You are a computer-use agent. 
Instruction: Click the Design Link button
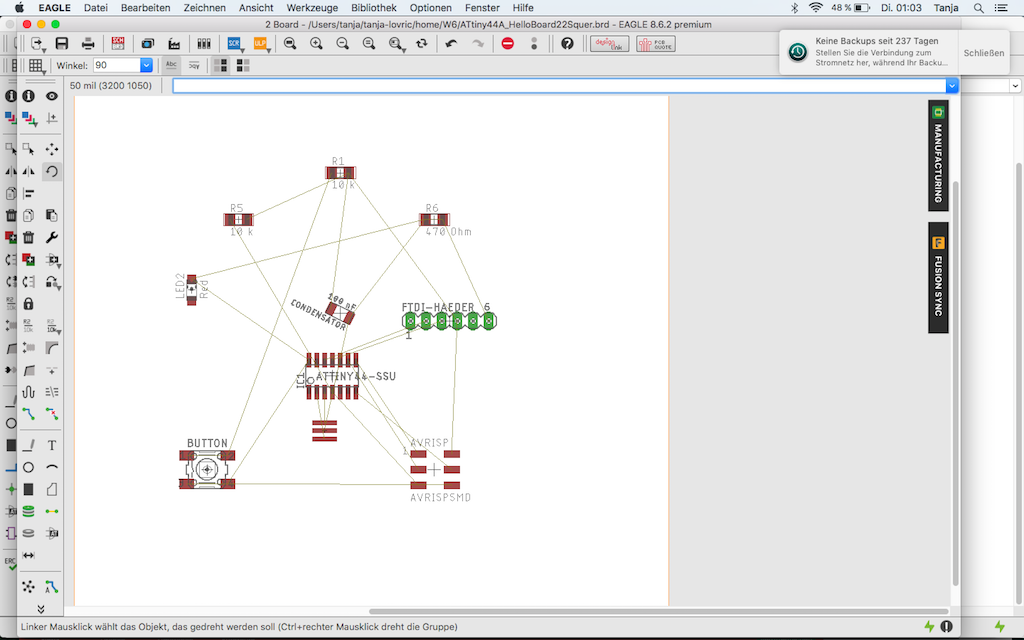[x=609, y=44]
